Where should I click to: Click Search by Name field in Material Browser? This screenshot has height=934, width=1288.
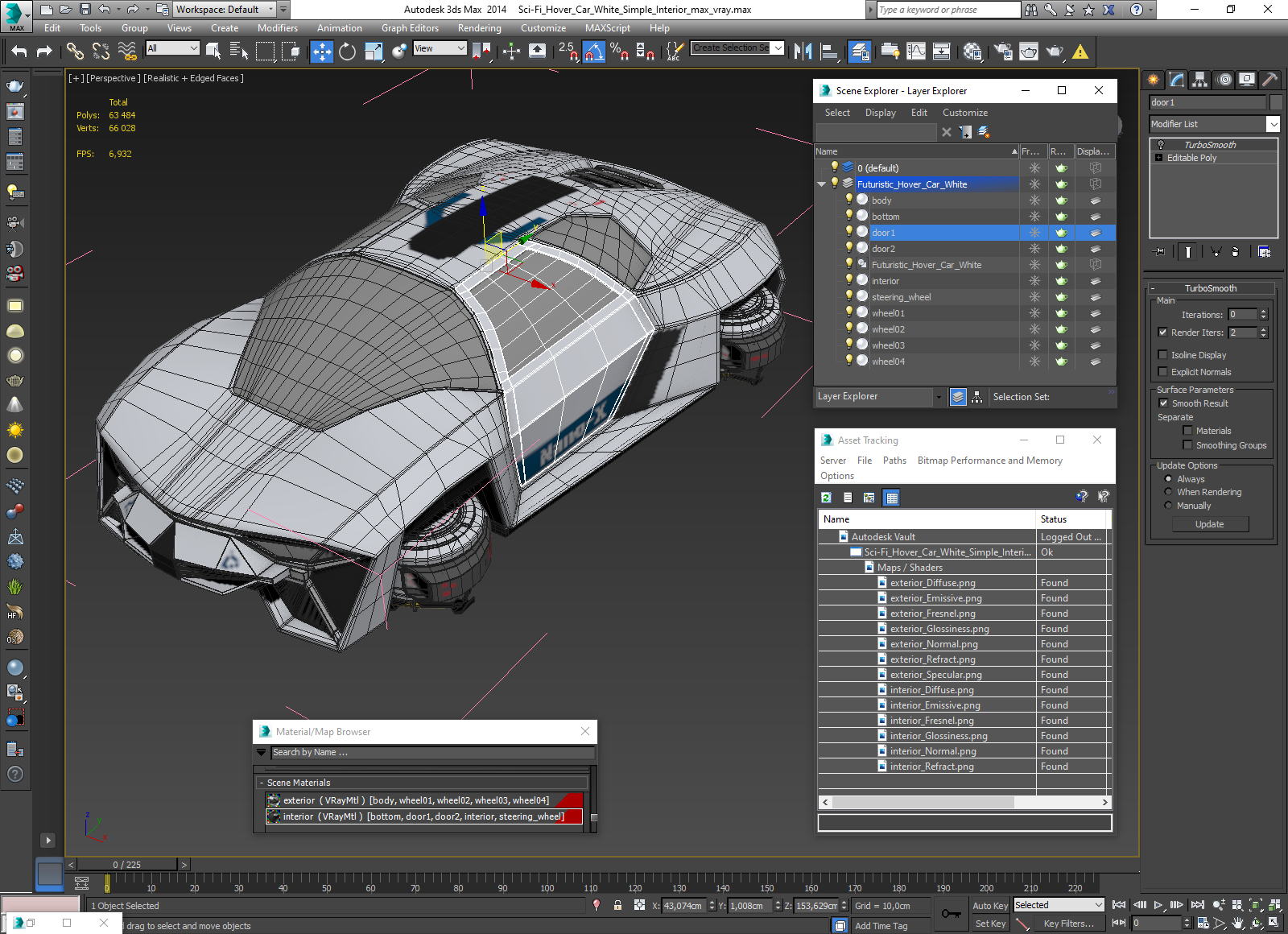[433, 752]
